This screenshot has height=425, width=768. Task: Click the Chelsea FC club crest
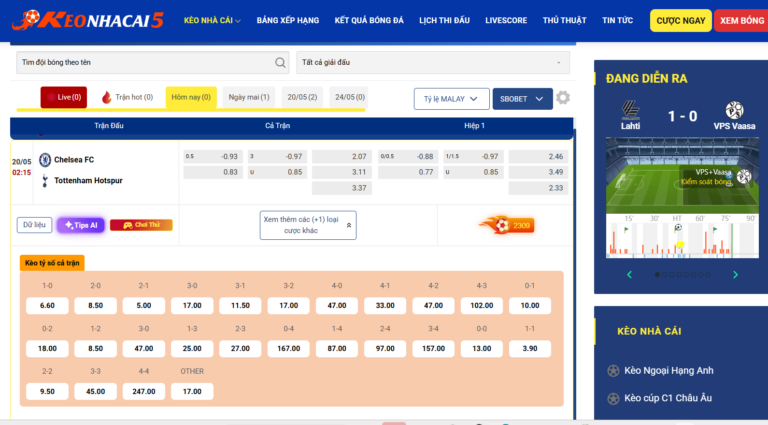(x=45, y=160)
